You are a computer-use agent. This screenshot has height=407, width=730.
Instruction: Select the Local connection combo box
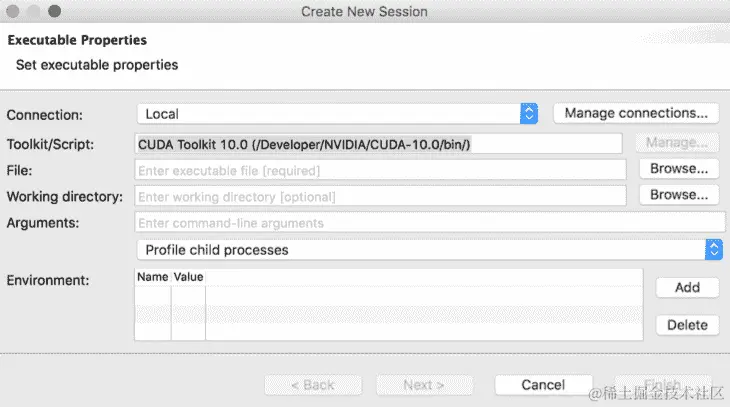(338, 114)
